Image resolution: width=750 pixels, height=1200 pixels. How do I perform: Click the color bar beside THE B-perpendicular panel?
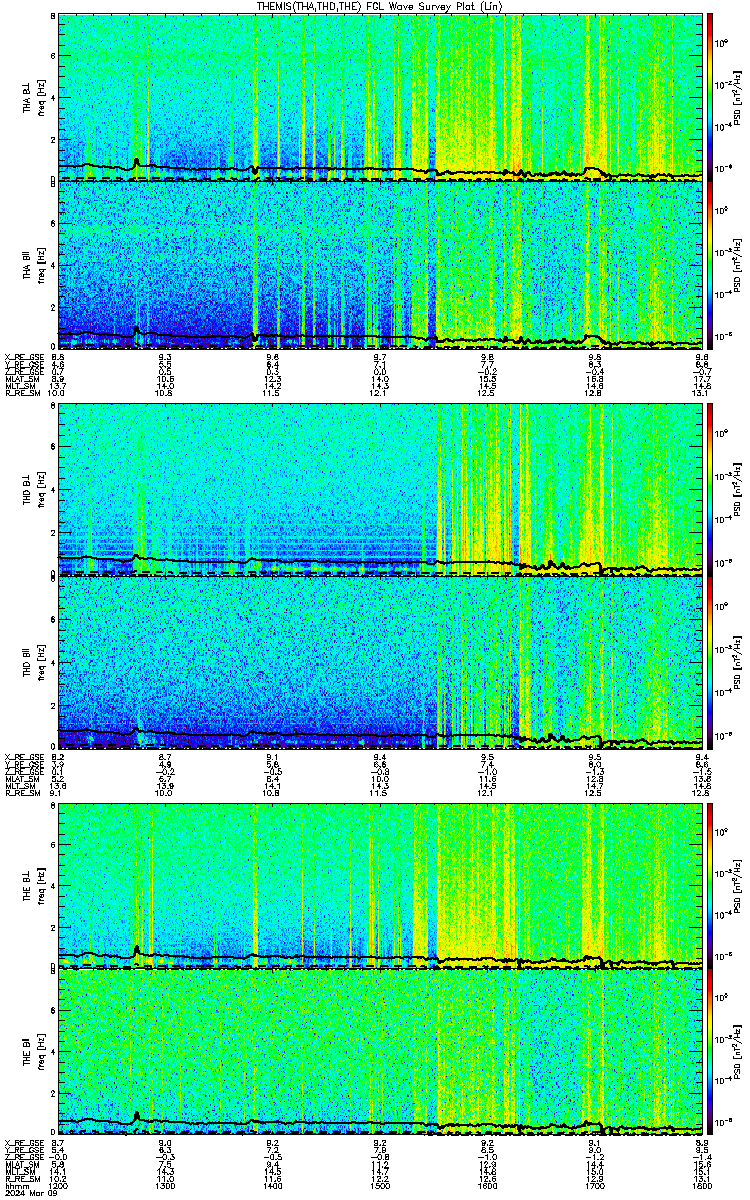click(710, 884)
